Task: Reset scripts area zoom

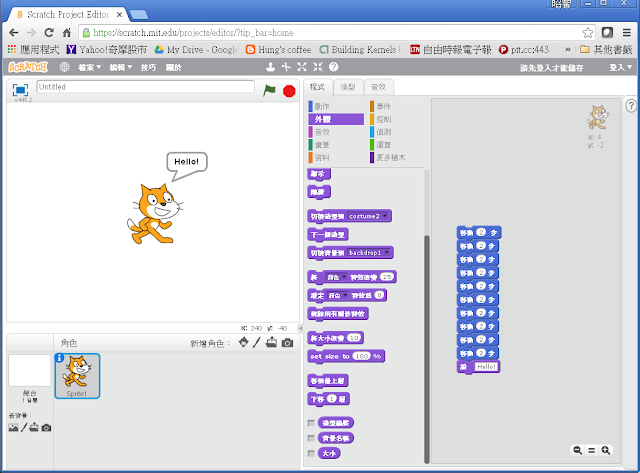Action: [591, 450]
